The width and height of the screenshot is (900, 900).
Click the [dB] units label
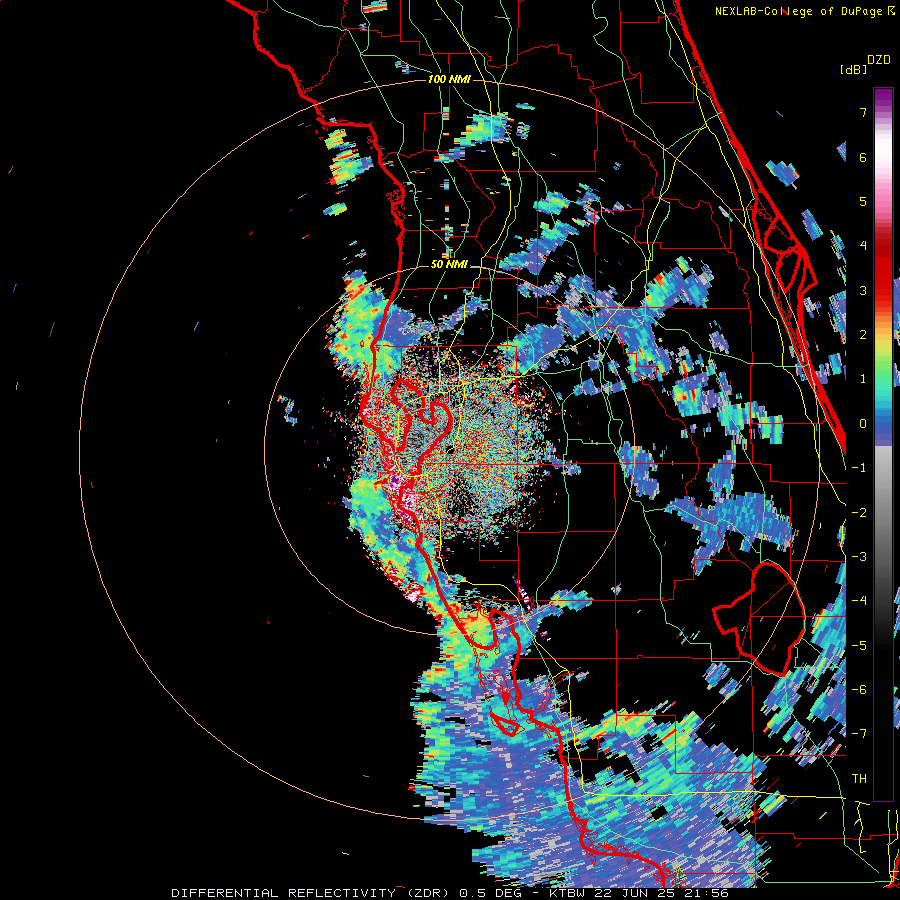point(854,69)
